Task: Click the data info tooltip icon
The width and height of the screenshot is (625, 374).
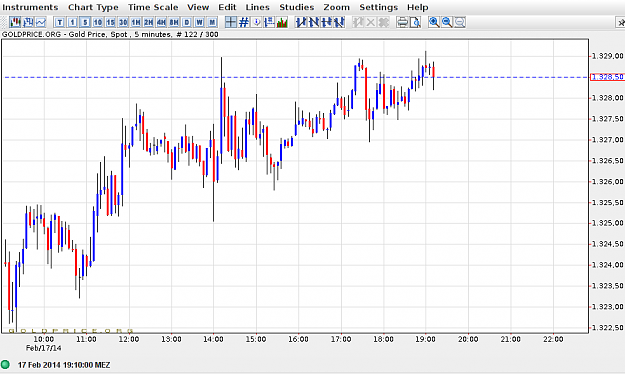Action: click(257, 22)
